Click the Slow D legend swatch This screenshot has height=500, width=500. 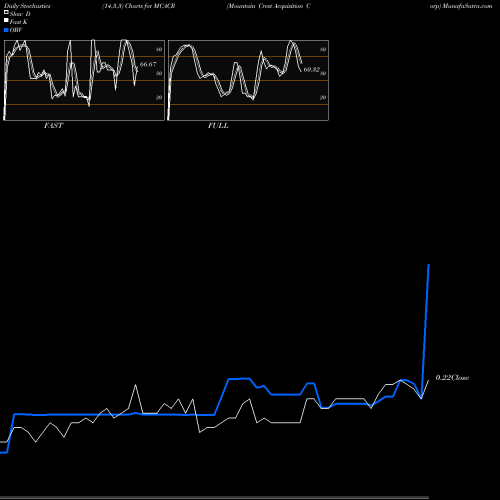[x=6, y=12]
